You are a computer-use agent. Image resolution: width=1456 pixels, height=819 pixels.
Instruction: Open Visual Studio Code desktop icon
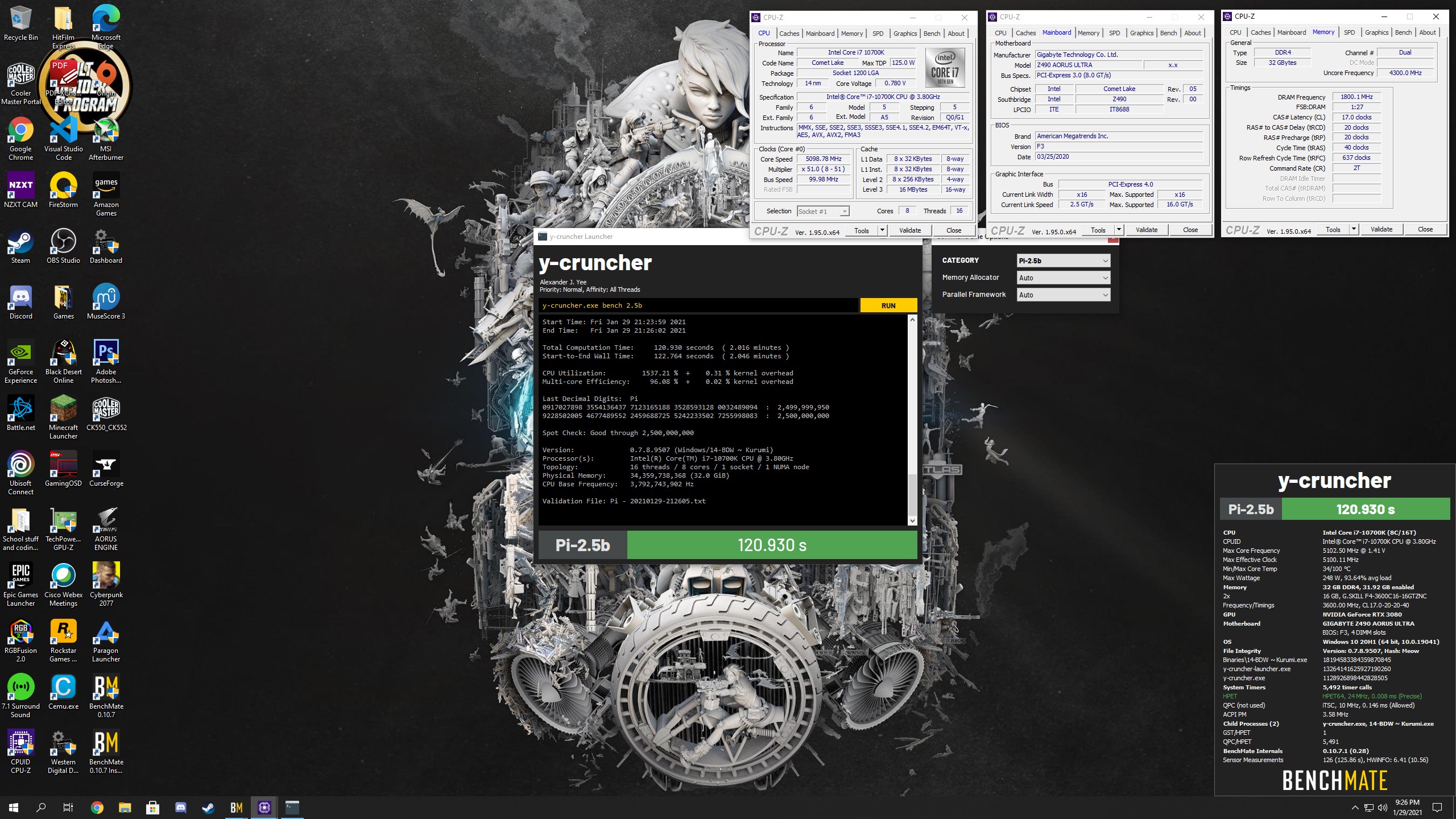[63, 139]
